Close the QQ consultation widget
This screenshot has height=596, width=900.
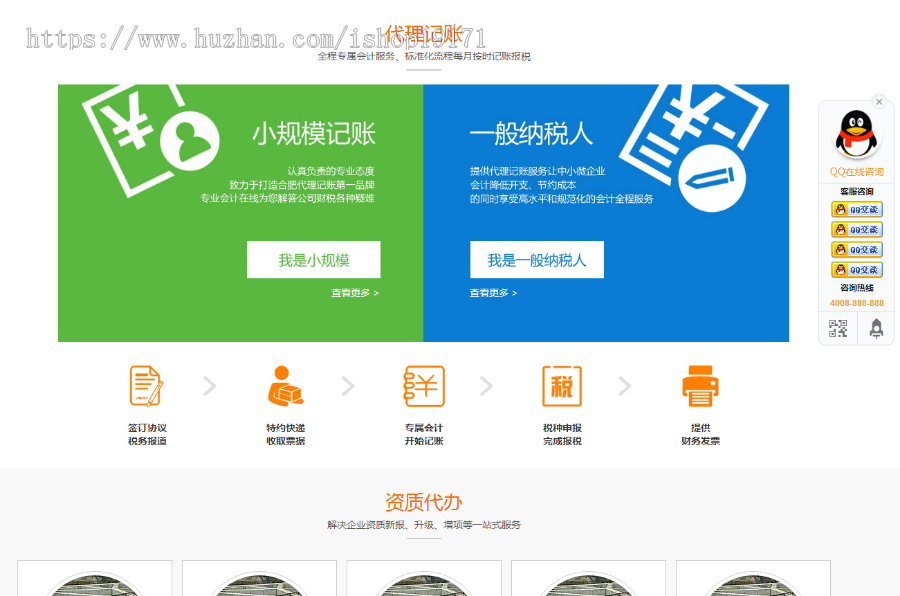pyautogui.click(x=879, y=102)
